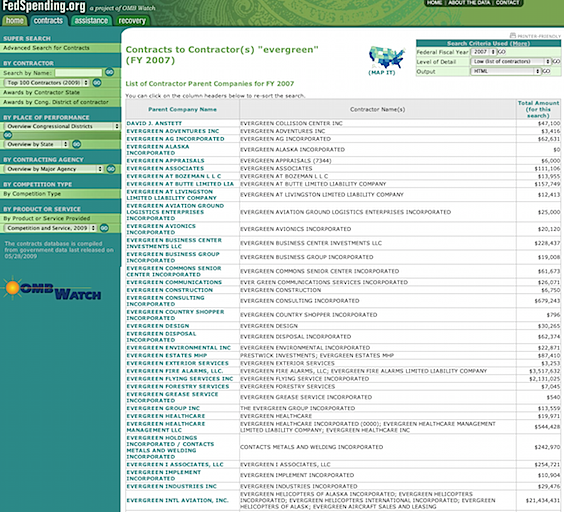Screen dimensions: 564x512
Task: Switch to the assistance tab
Action: [x=91, y=21]
